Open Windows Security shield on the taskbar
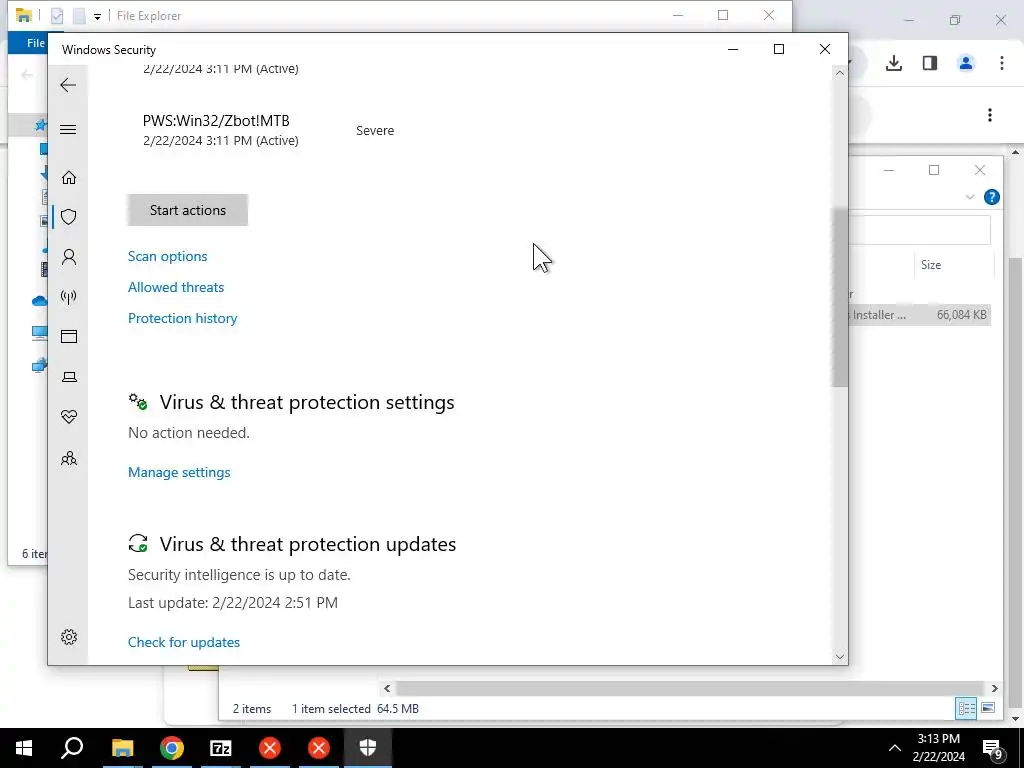 (x=368, y=748)
